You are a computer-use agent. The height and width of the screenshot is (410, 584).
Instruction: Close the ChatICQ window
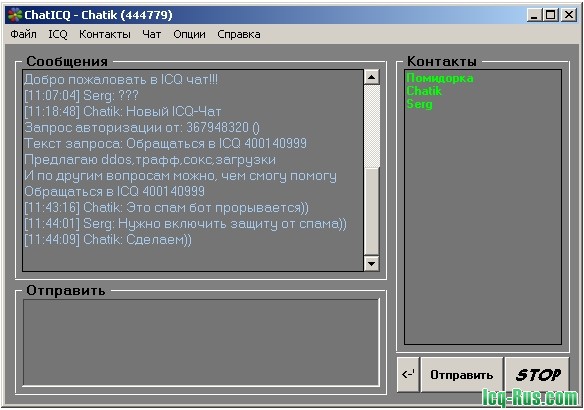pos(569,15)
